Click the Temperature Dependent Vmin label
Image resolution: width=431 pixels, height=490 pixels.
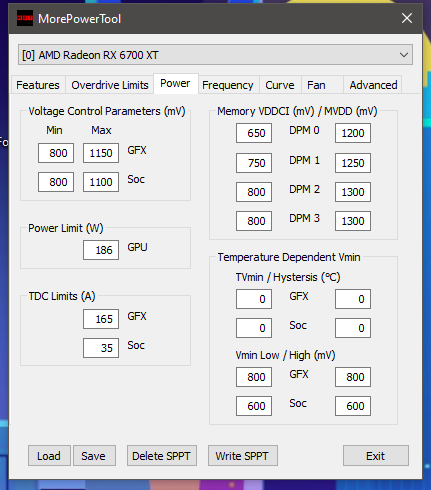tap(289, 257)
